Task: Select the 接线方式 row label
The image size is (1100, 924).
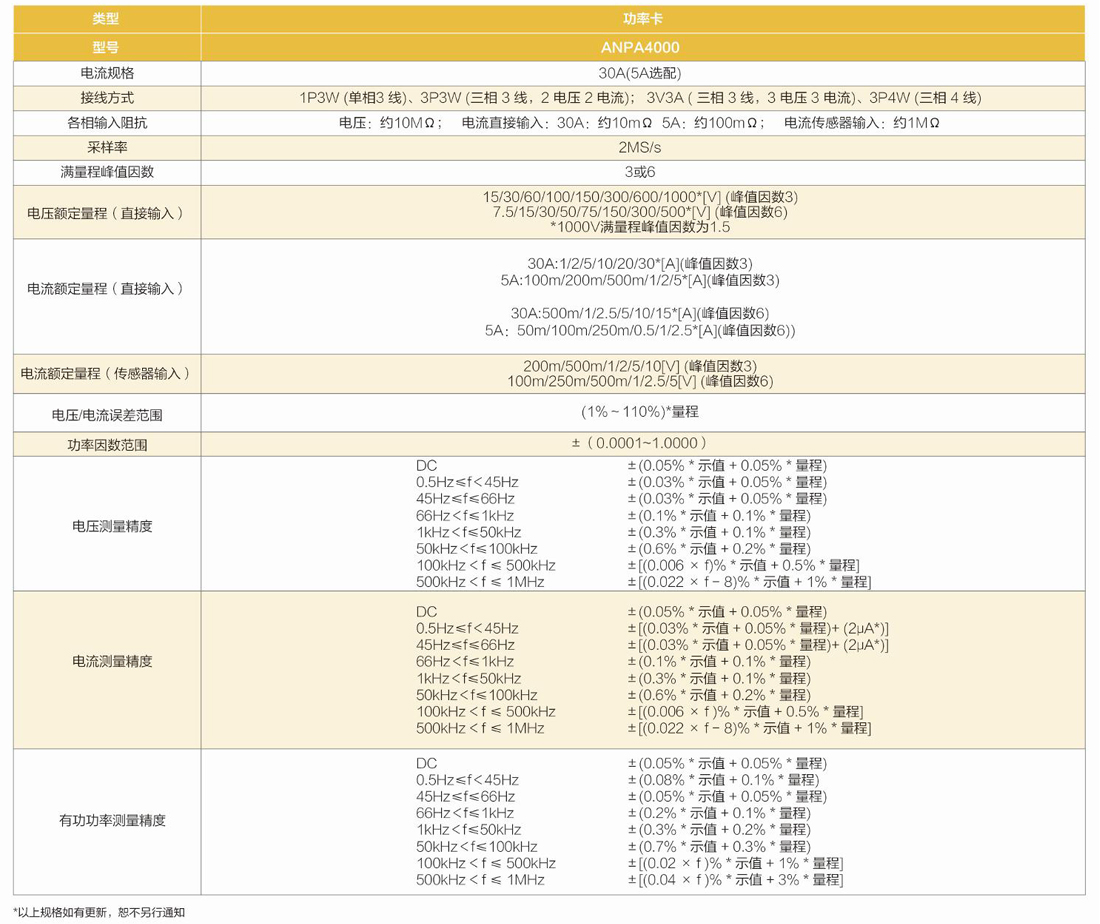Action: [106, 98]
